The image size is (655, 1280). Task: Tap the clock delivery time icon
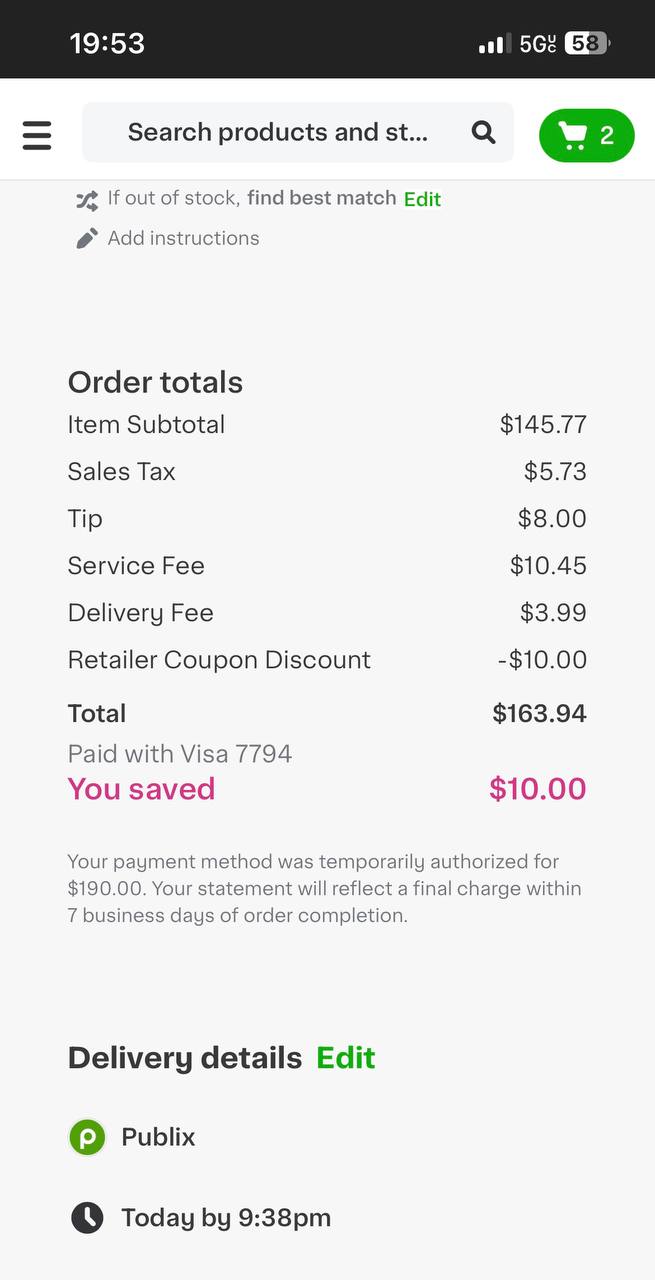coord(88,1217)
